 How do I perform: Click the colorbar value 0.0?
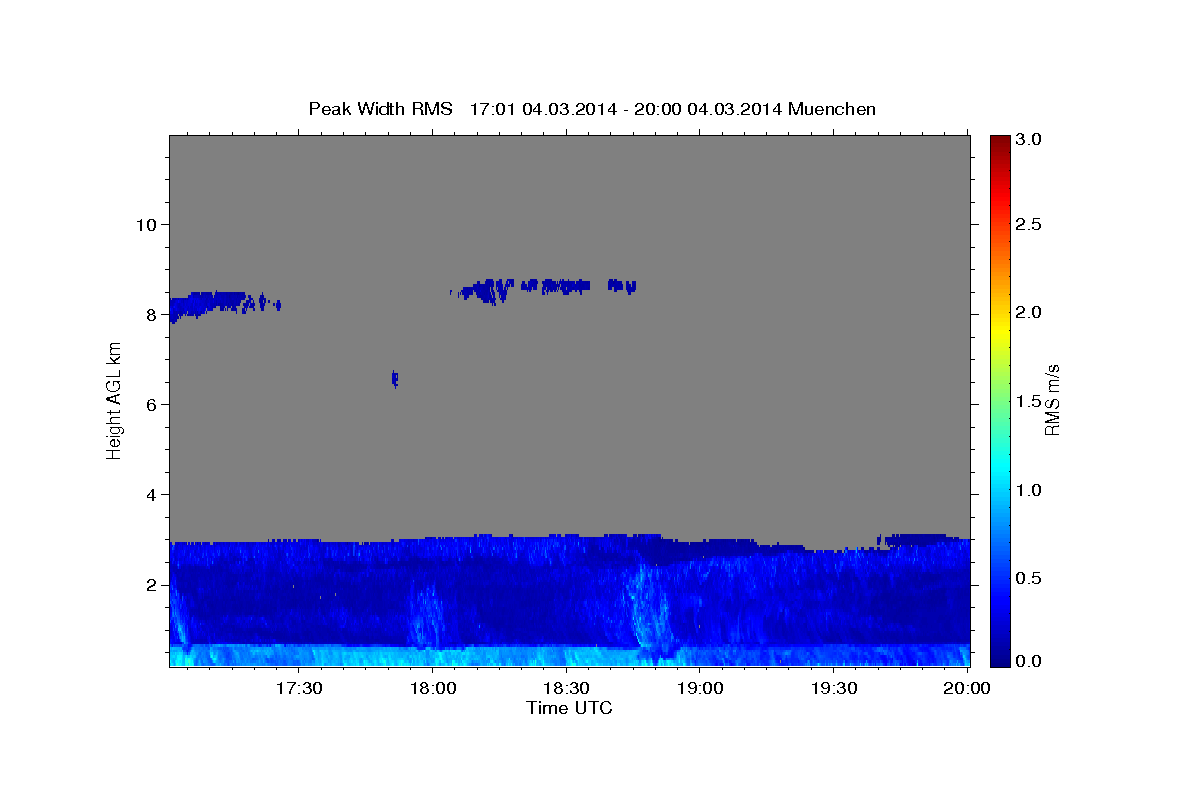click(1030, 662)
